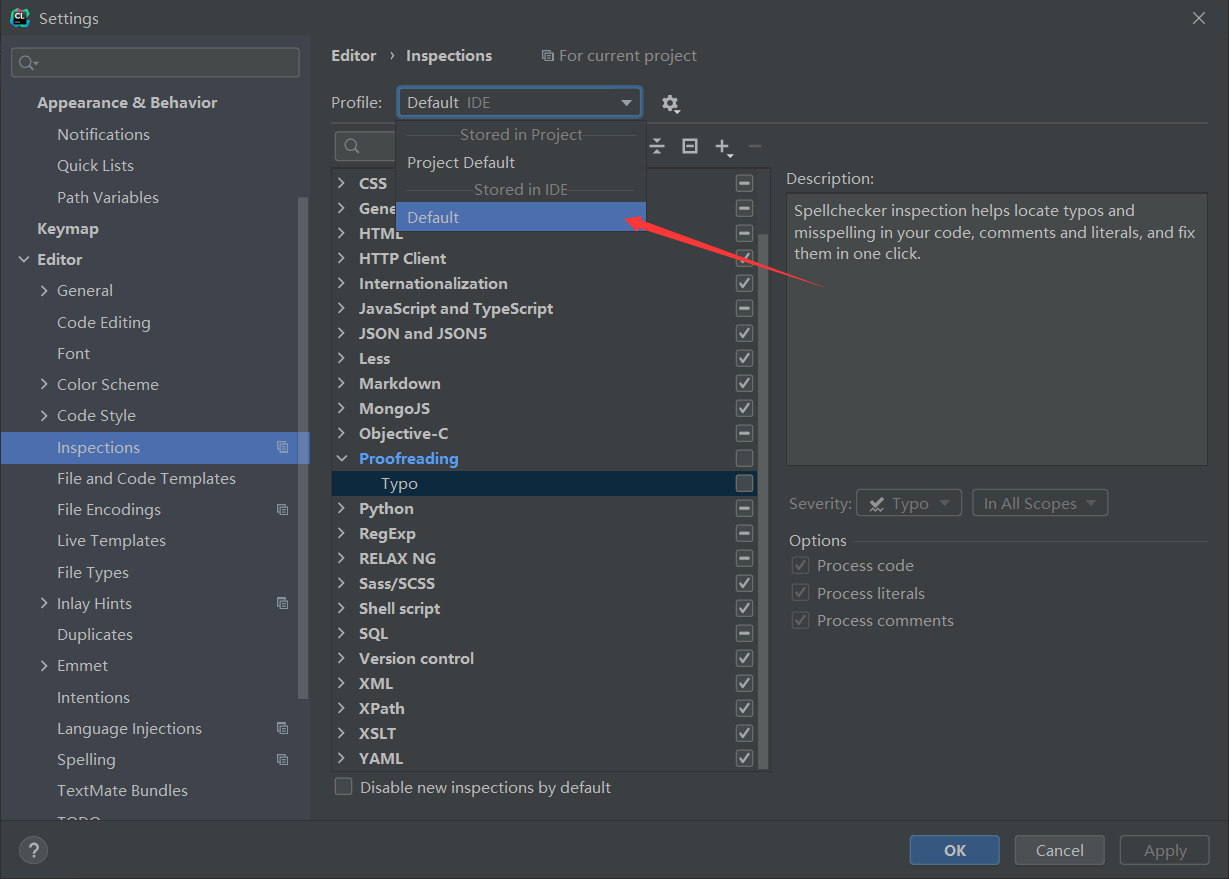
Task: Expand the Emmet settings node
Action: 44,665
